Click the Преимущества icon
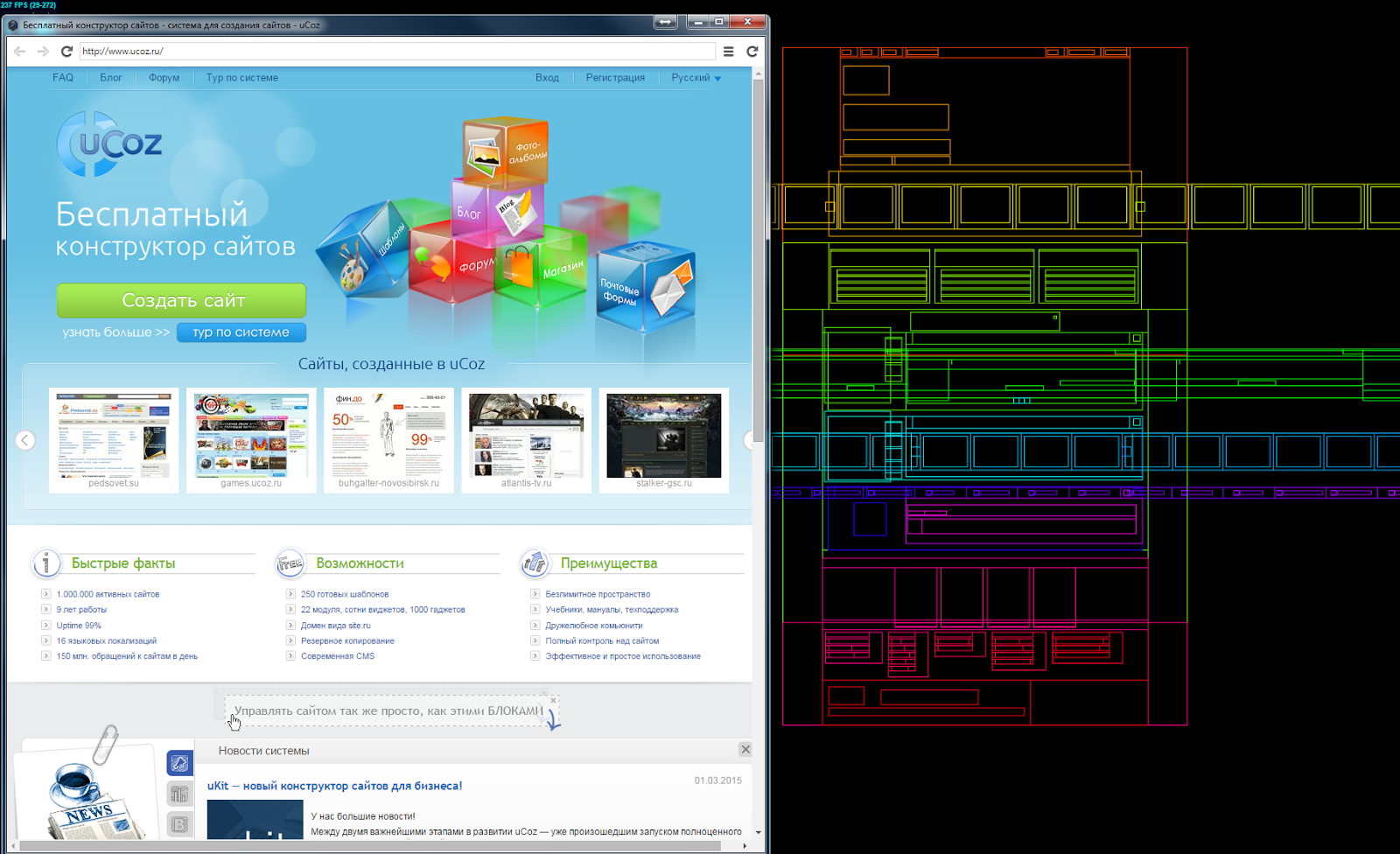Viewport: 1400px width, 854px height. click(534, 563)
